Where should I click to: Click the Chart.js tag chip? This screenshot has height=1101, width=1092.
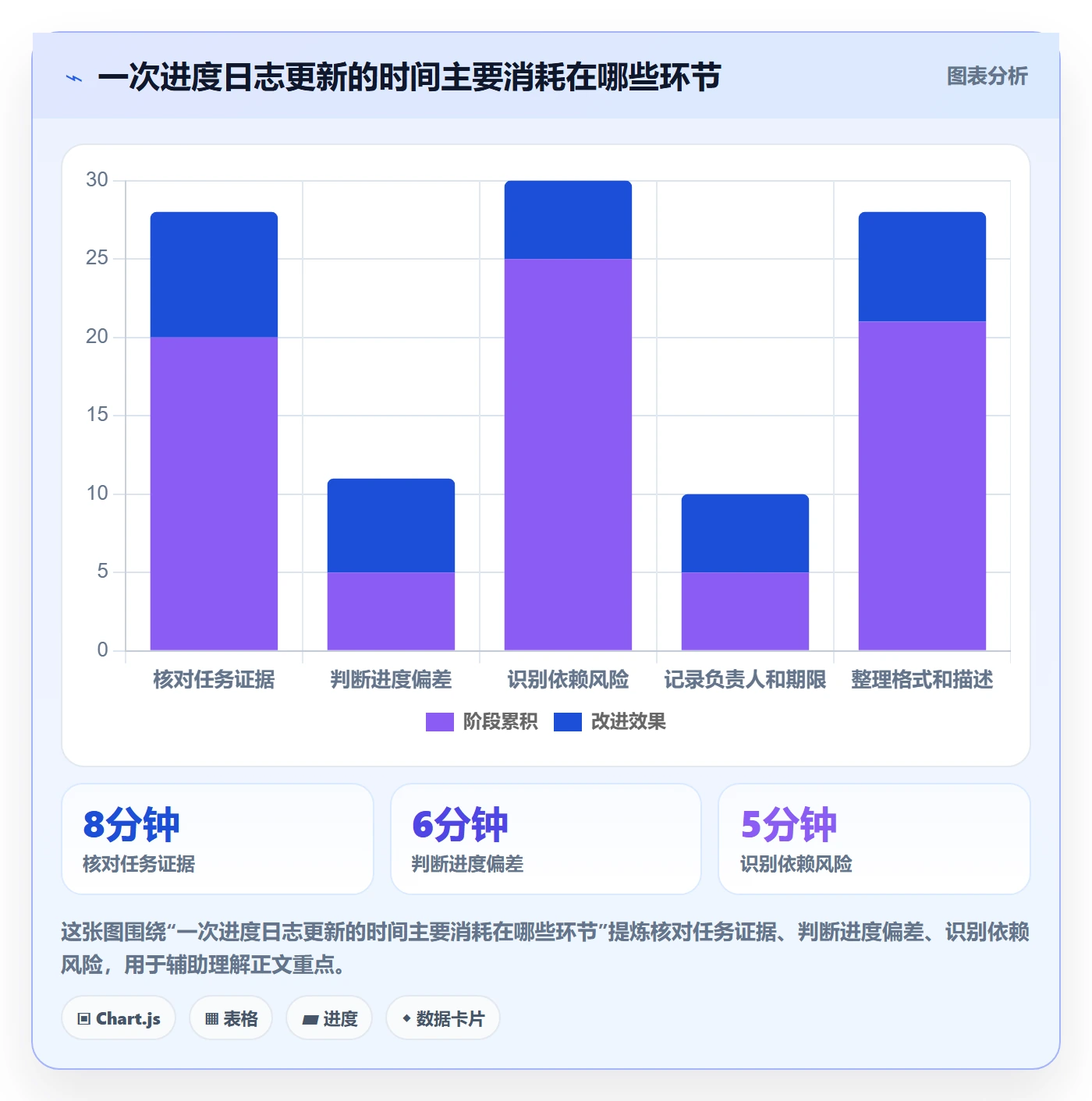pos(119,1018)
